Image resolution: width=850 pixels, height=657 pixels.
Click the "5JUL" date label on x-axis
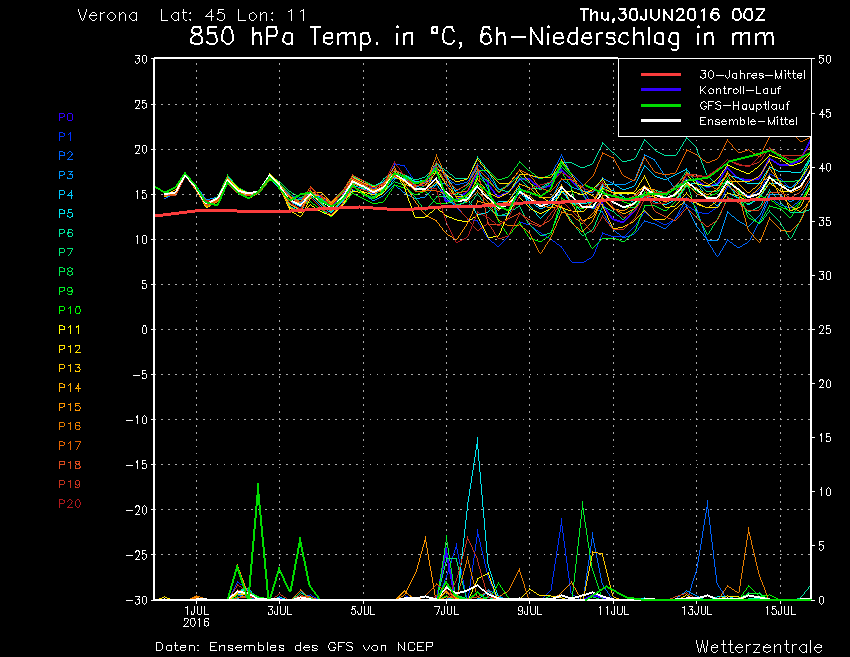click(x=363, y=611)
